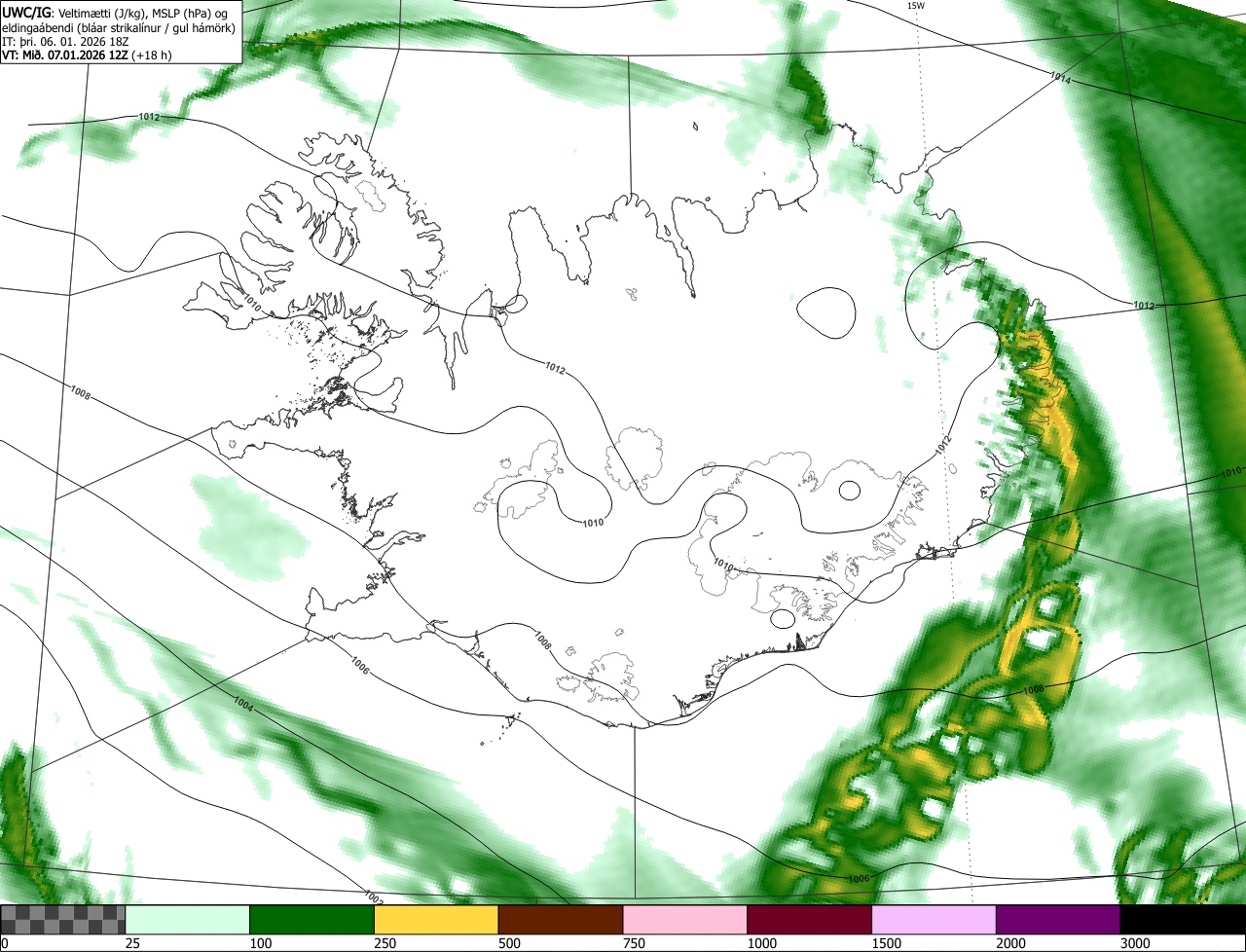
Task: Click the 1004 isobar label
Action: coord(243,705)
